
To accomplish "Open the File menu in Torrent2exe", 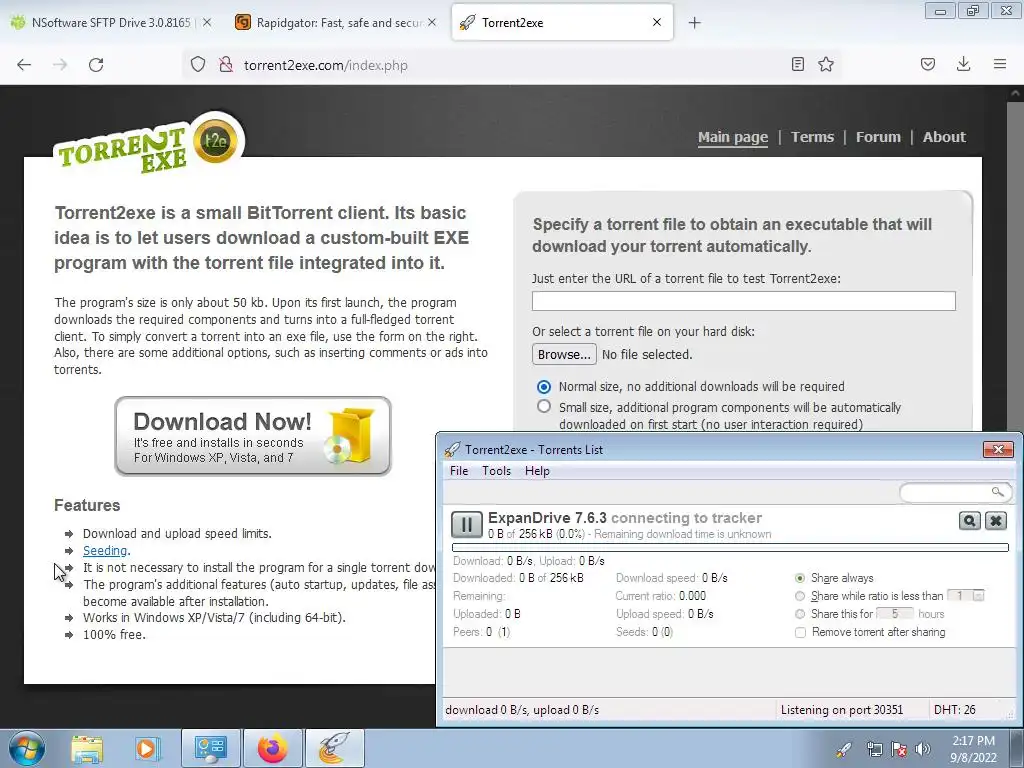I will [x=459, y=471].
